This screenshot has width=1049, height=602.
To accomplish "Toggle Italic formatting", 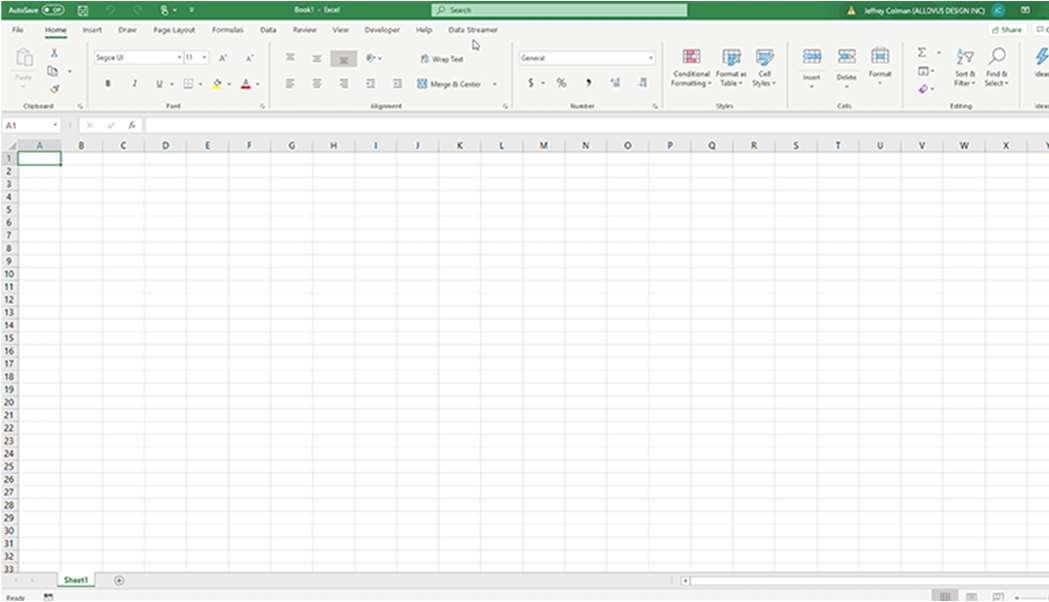I will tap(134, 84).
